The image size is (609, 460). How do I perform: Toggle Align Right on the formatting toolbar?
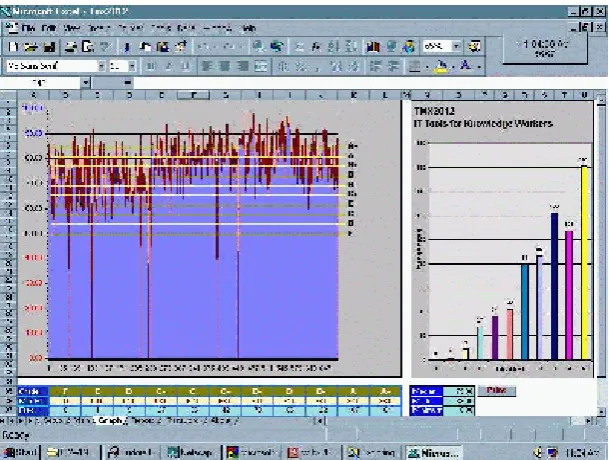(x=243, y=66)
